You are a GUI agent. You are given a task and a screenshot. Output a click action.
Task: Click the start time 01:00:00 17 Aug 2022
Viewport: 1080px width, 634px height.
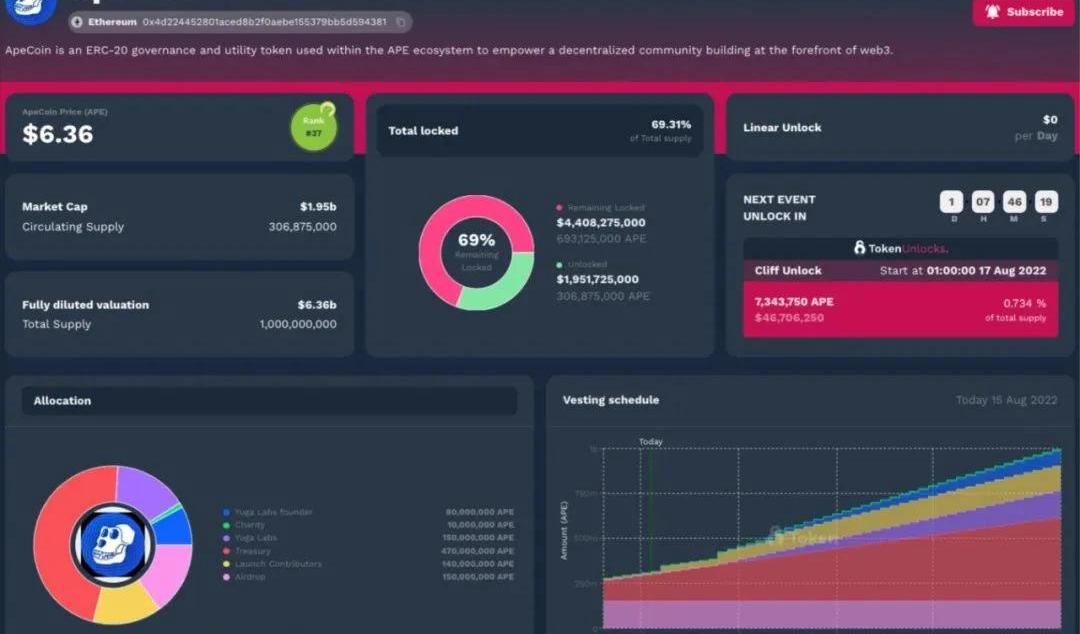point(986,271)
